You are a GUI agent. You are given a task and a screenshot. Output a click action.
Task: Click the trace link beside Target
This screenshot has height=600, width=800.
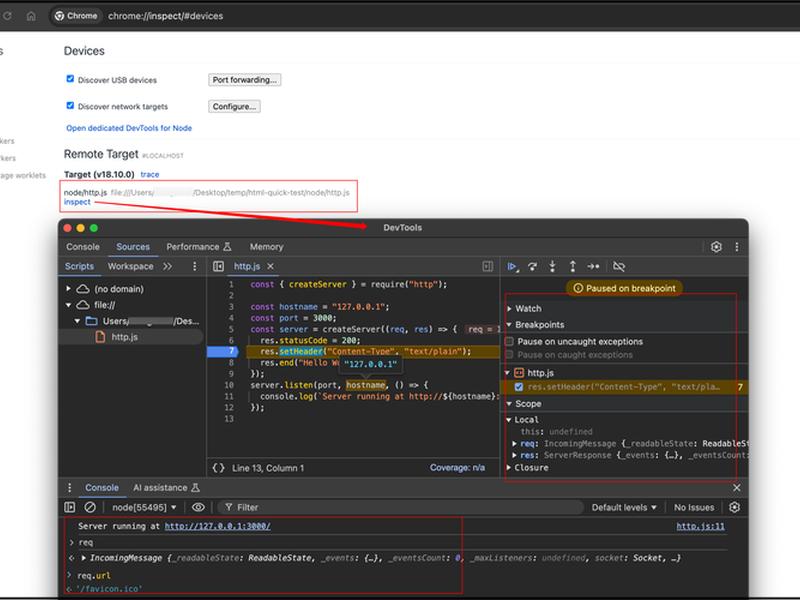click(x=149, y=174)
